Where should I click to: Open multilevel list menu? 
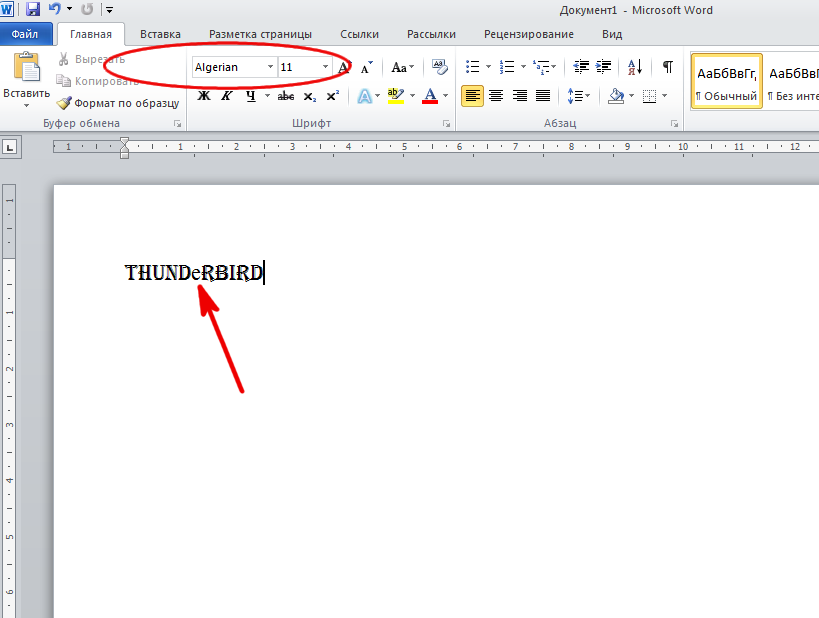coord(542,67)
